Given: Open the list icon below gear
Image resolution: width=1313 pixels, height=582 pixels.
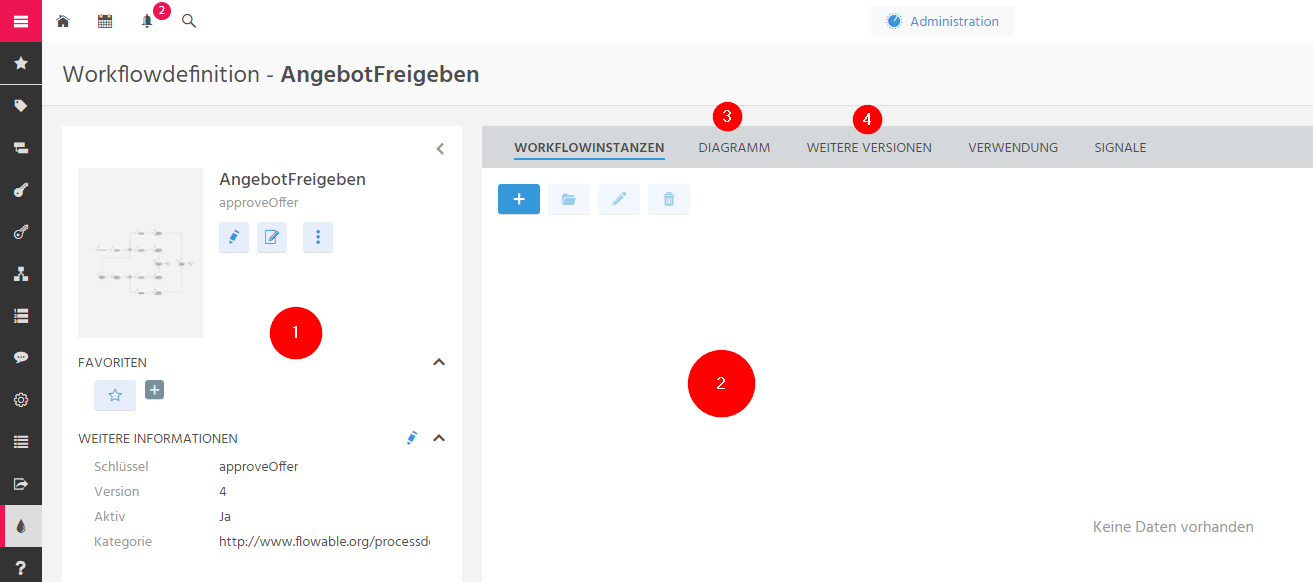Looking at the screenshot, I should (20, 441).
